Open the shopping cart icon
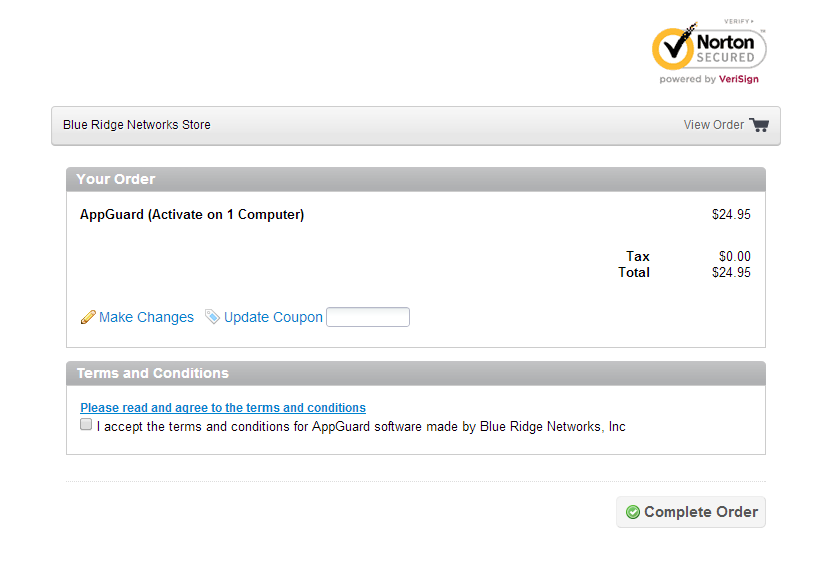 (759, 125)
